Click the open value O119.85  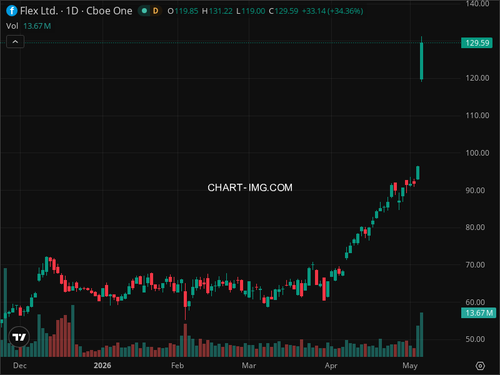(183, 11)
